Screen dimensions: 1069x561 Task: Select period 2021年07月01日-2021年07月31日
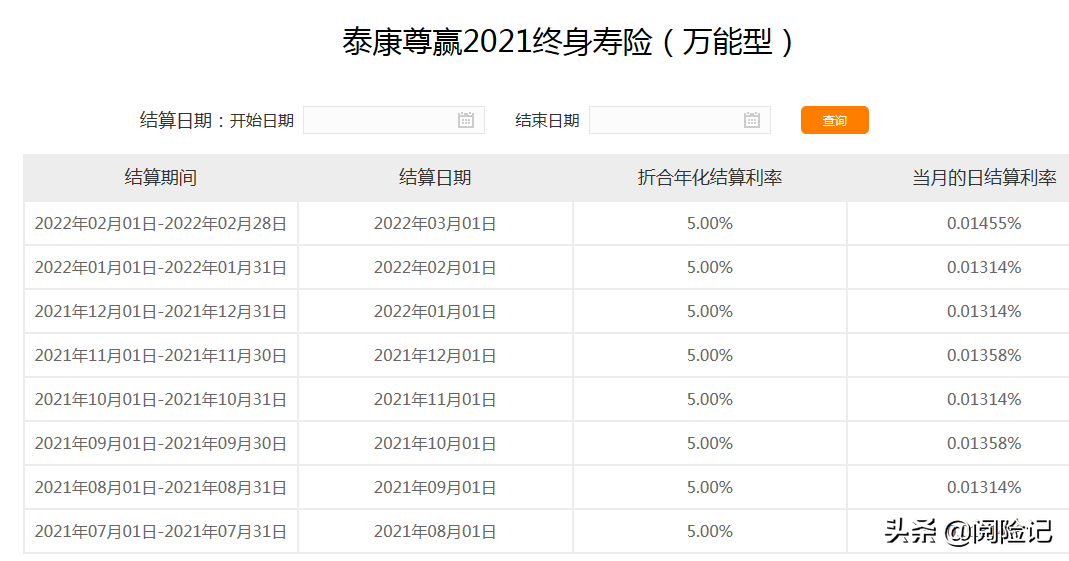coord(161,532)
